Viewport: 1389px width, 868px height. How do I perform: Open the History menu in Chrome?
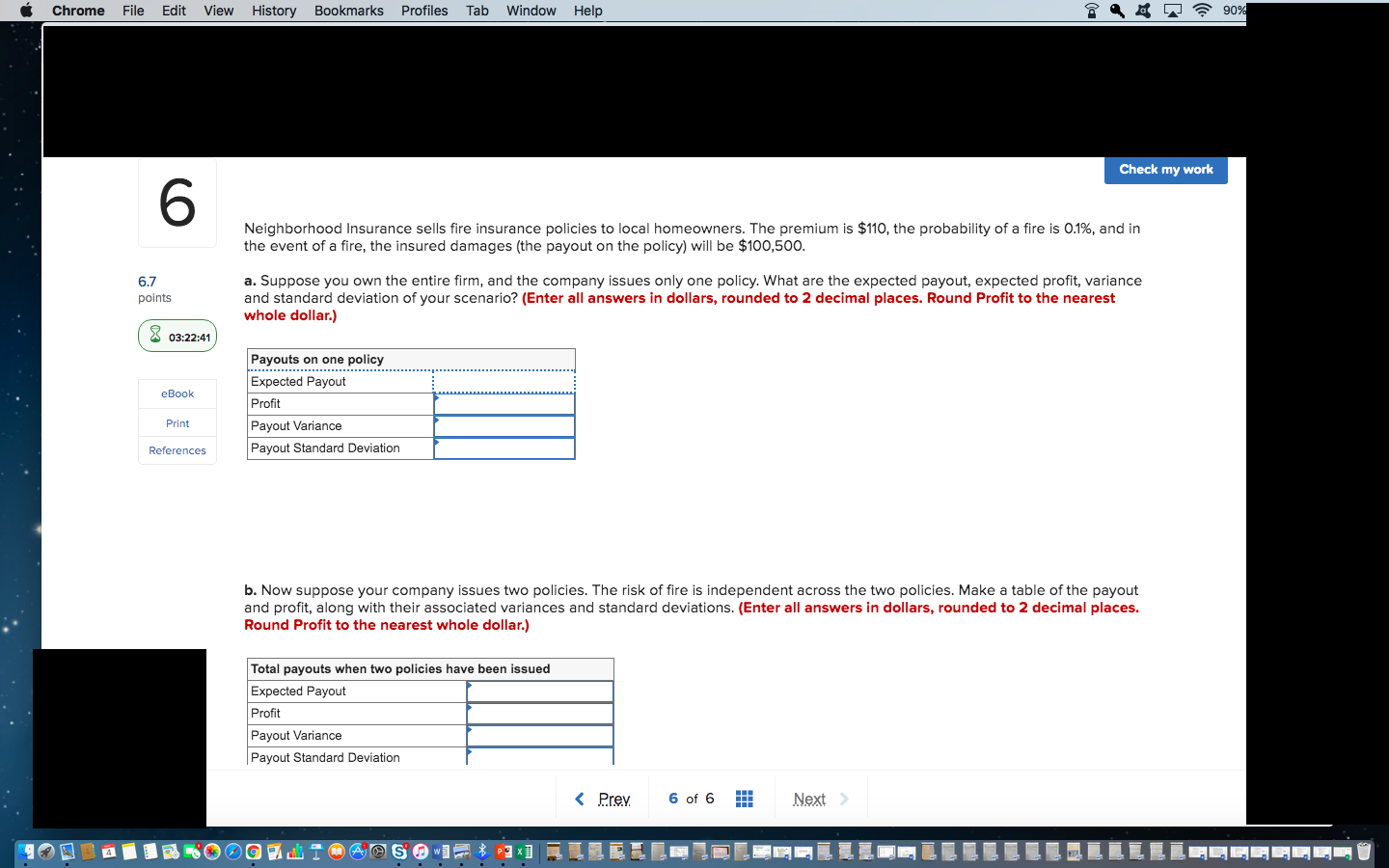click(274, 11)
